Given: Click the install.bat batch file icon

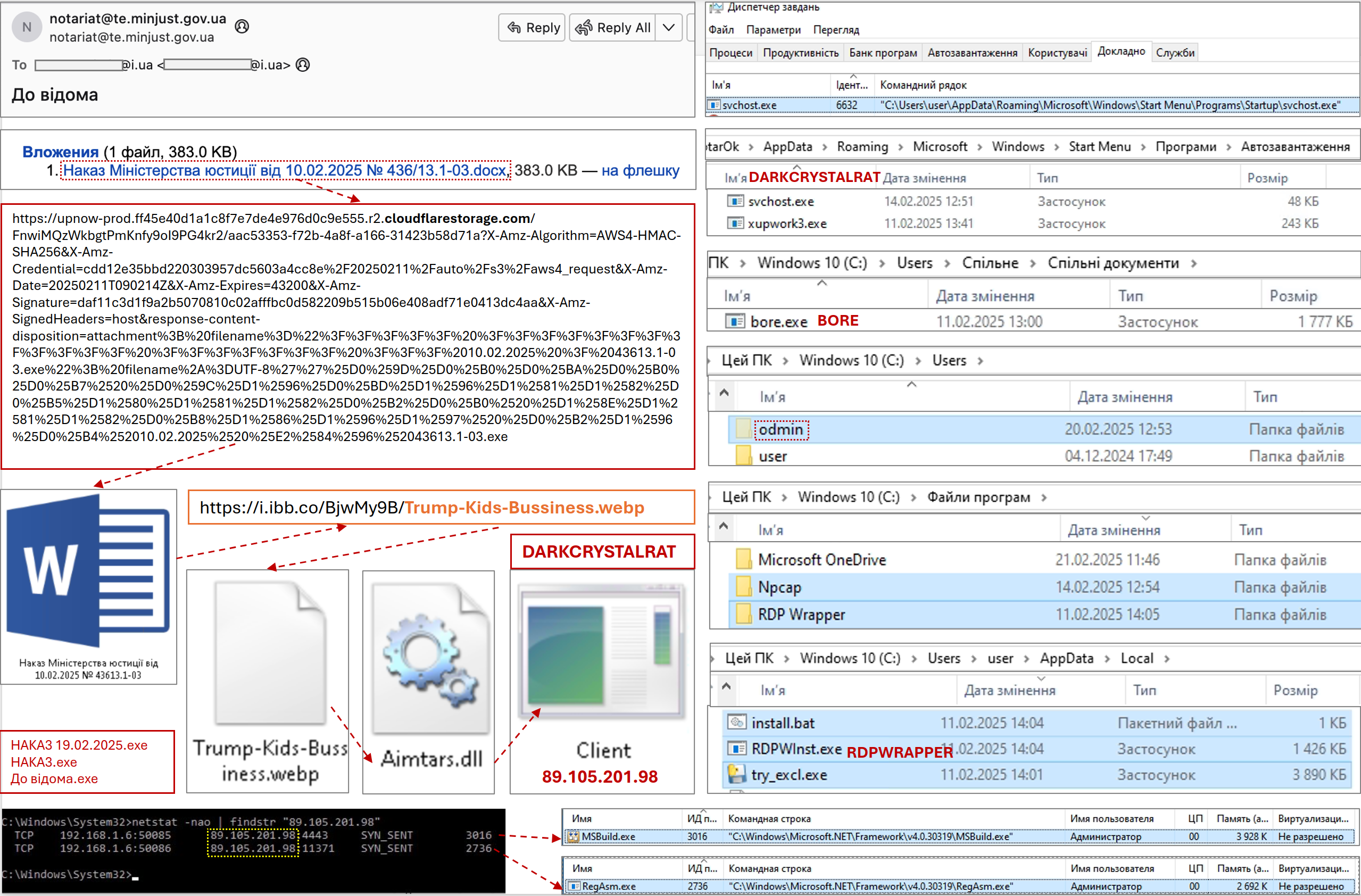Looking at the screenshot, I should pyautogui.click(x=736, y=722).
